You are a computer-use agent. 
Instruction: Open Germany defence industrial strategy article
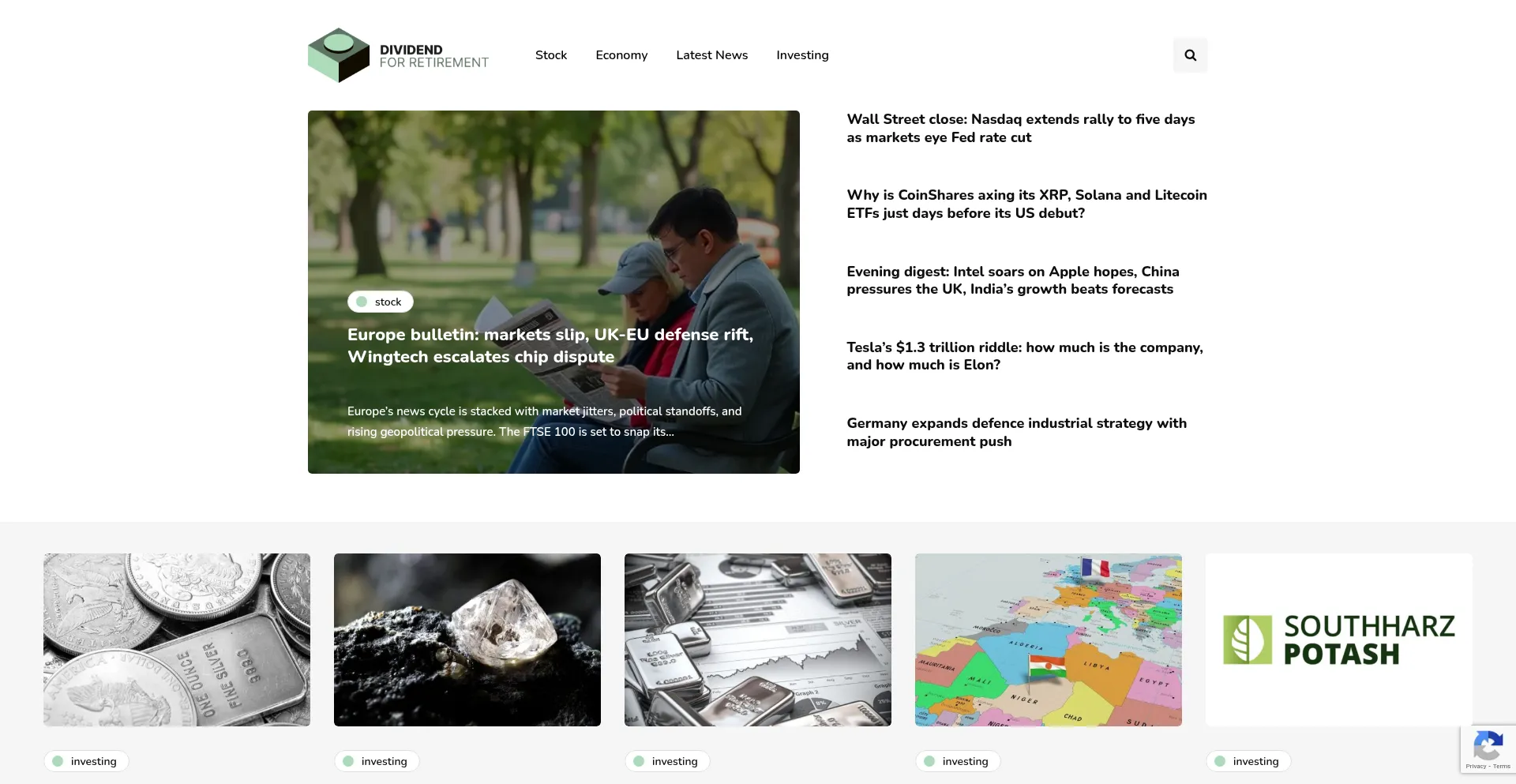pyautogui.click(x=1016, y=432)
